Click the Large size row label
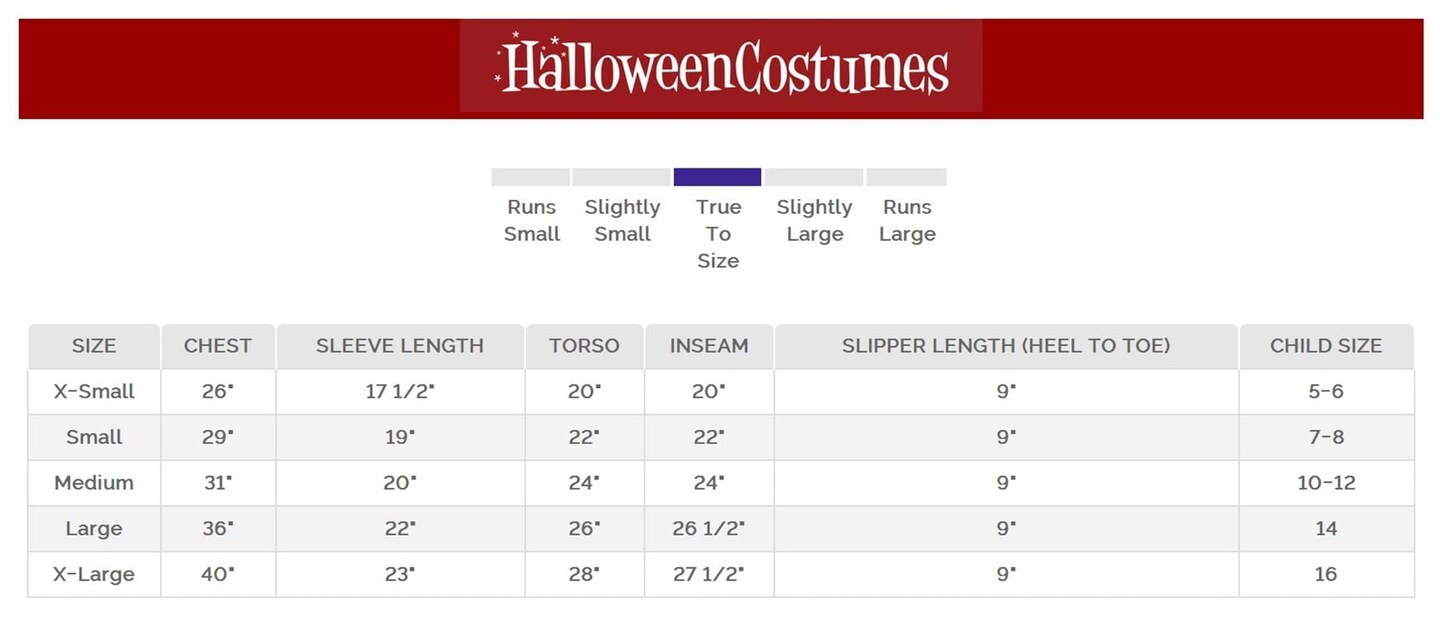This screenshot has width=1440, height=625. pos(94,528)
